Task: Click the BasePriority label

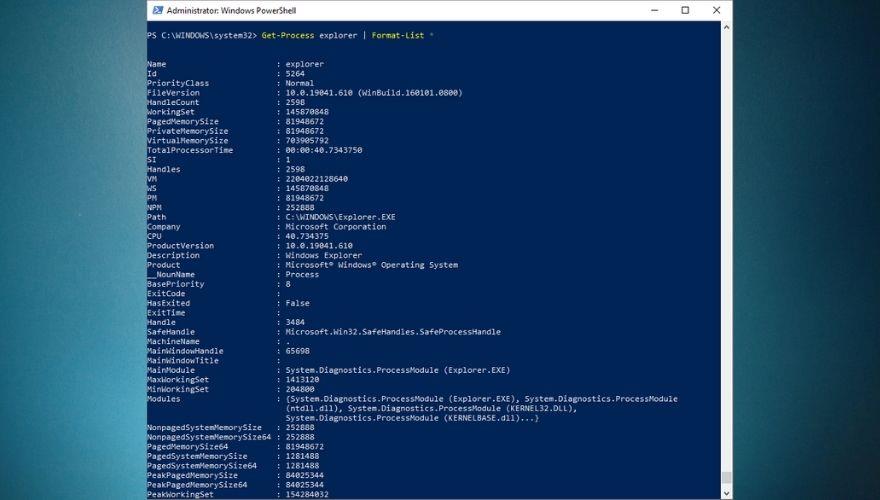Action: pyautogui.click(x=176, y=284)
